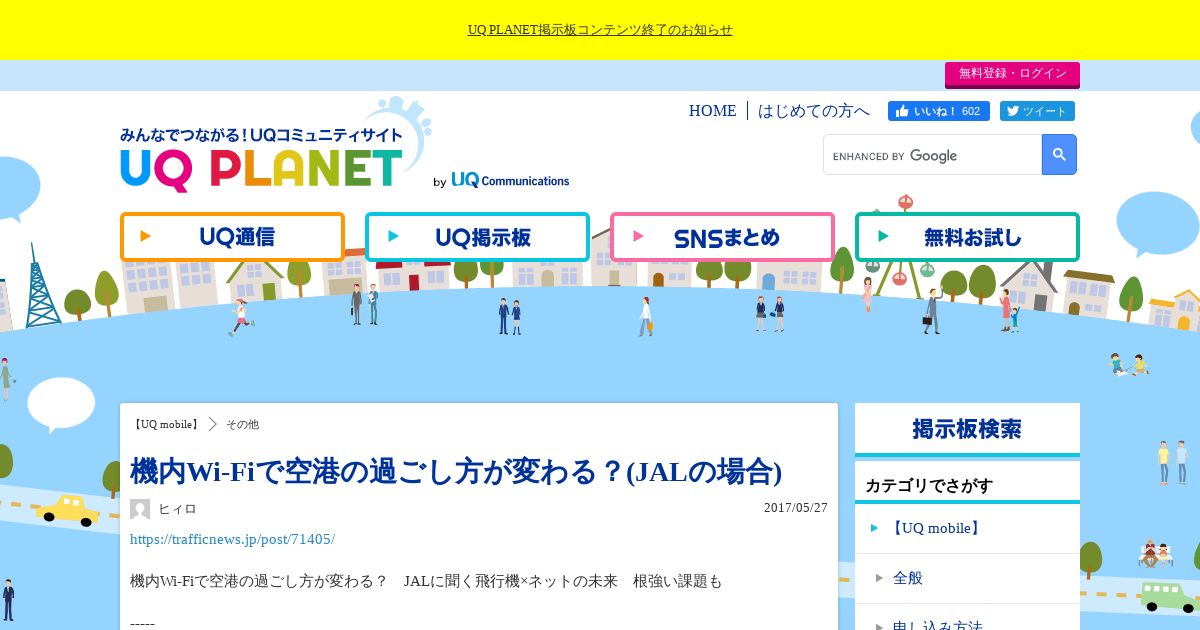Click the arrow beside 全般

[x=879, y=578]
